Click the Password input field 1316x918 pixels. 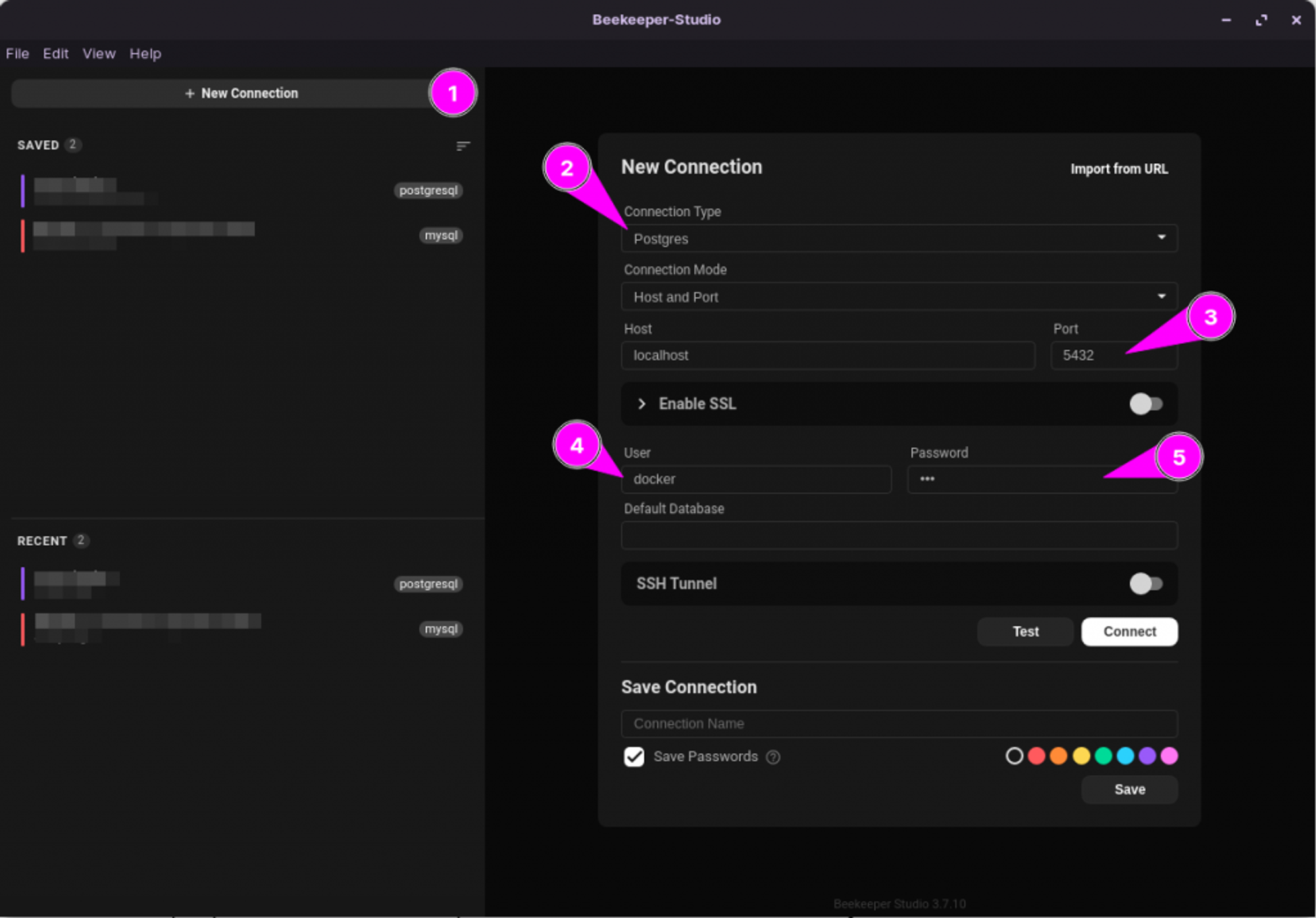coord(1042,479)
